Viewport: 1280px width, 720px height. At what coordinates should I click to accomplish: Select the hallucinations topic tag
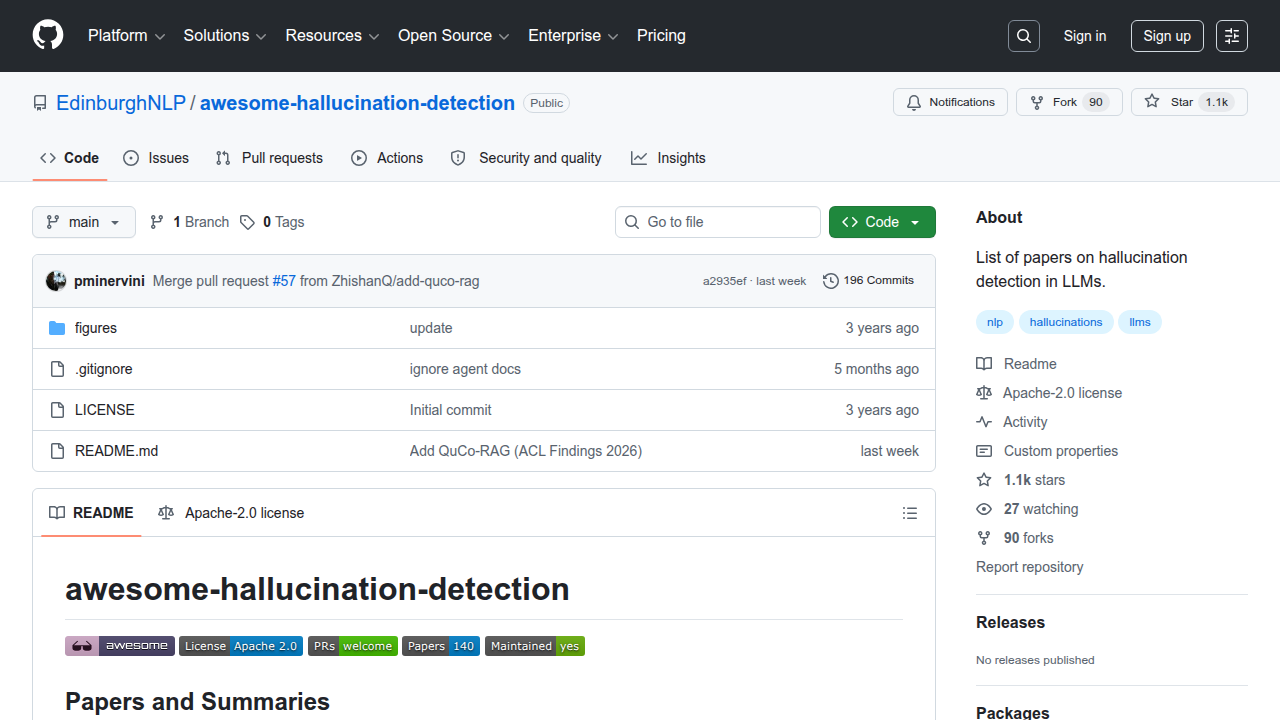[x=1066, y=322]
